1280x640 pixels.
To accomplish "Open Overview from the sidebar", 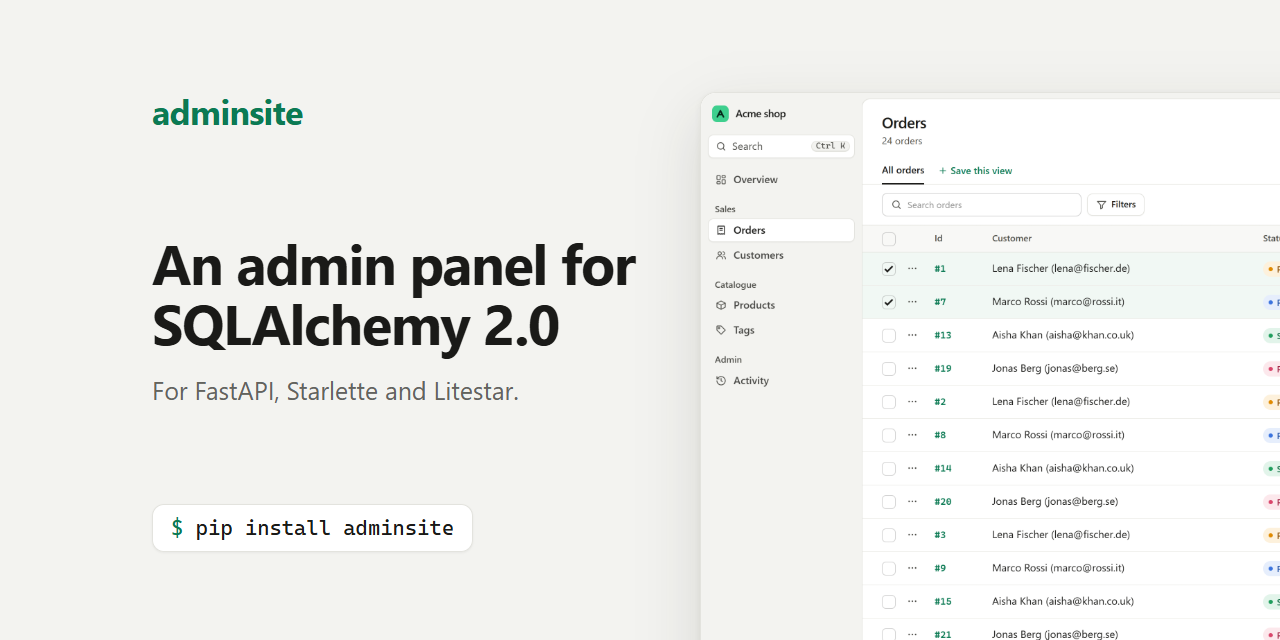I will pyautogui.click(x=781, y=180).
